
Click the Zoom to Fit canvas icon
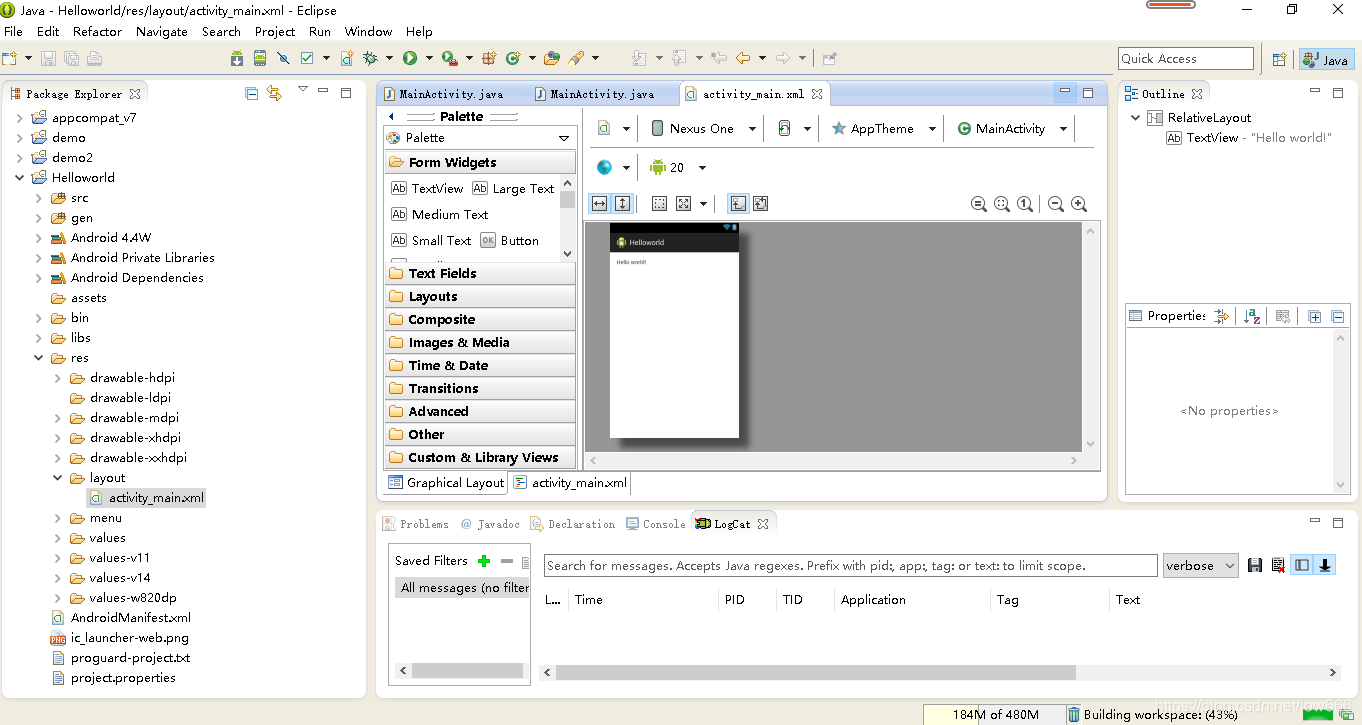[1002, 204]
